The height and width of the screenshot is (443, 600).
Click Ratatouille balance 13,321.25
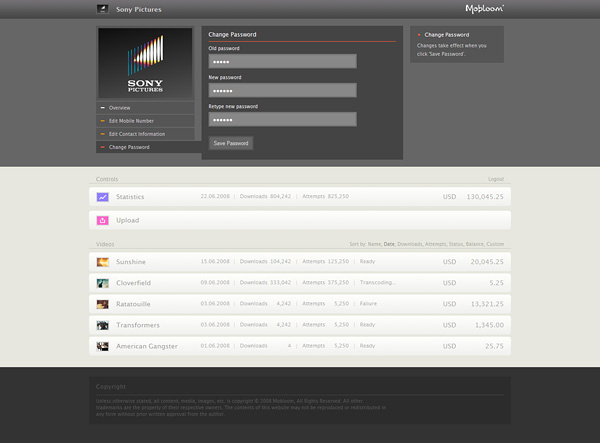pyautogui.click(x=487, y=304)
